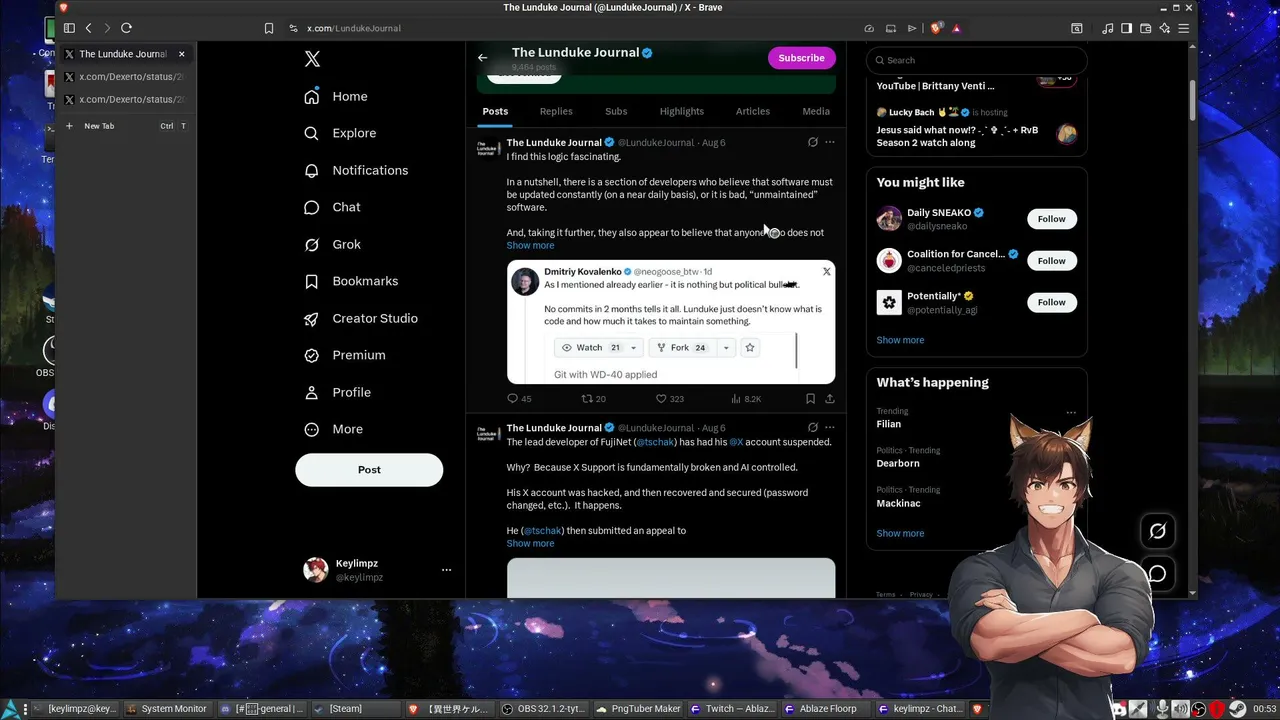Switch to the Replies tab
Image resolution: width=1280 pixels, height=720 pixels.
556,111
